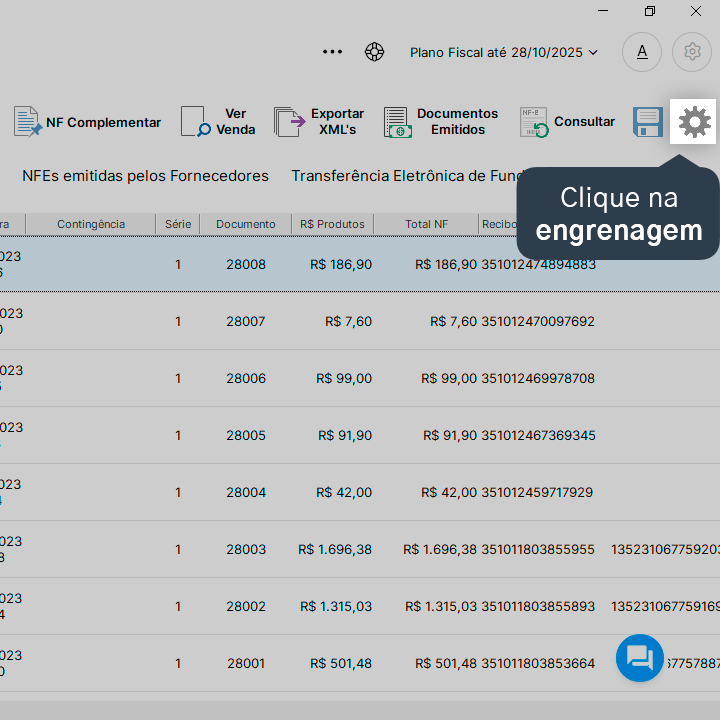The width and height of the screenshot is (720, 720).
Task: Open Consultar NF-e
Action: pyautogui.click(x=567, y=122)
